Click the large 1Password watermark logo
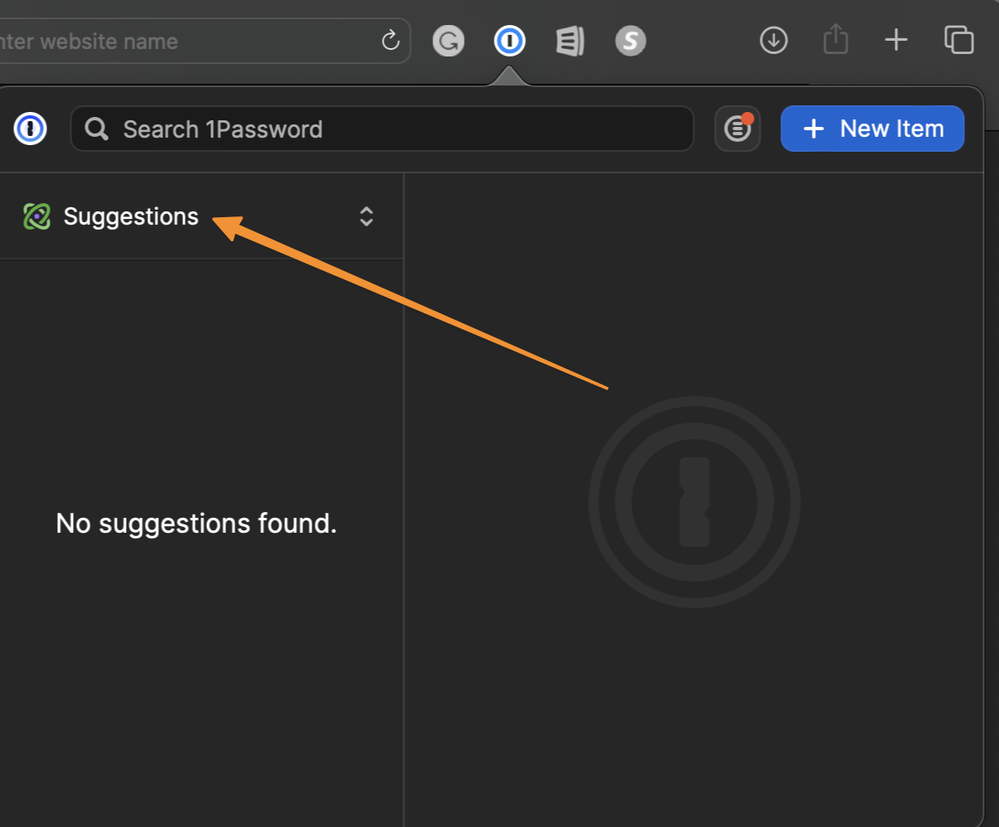This screenshot has width=999, height=827. [x=694, y=502]
